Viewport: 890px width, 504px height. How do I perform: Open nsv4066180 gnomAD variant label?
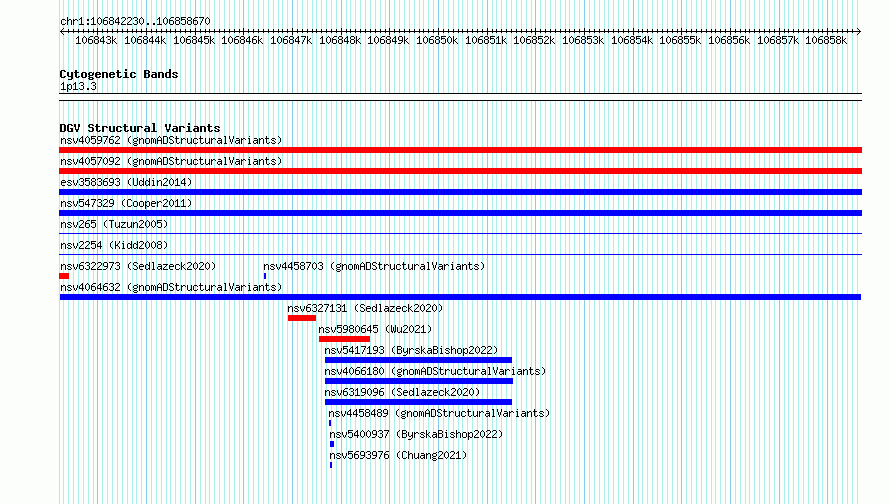435,371
